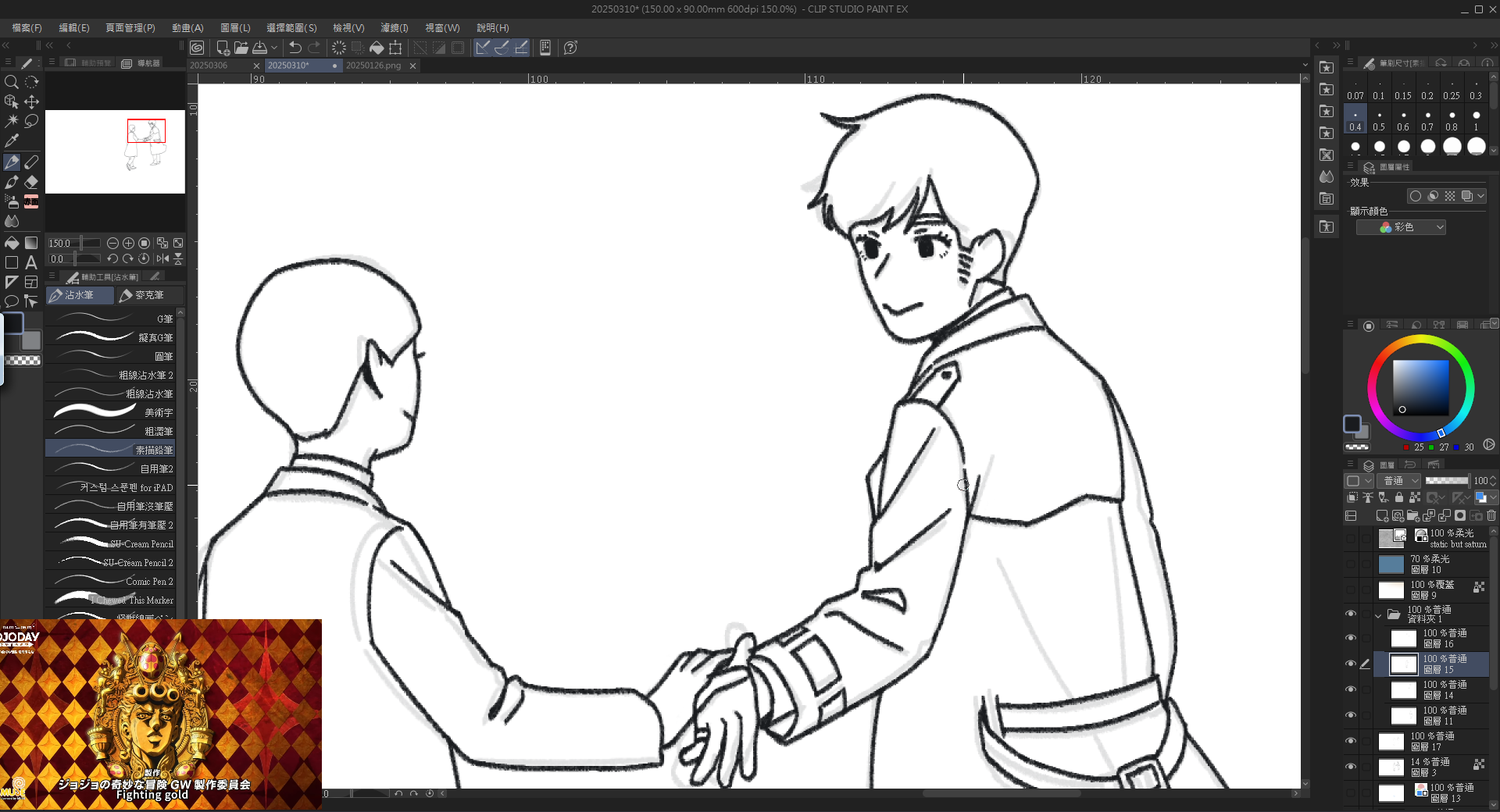The image size is (1500, 812).
Task: Show layer 圖層 10
Action: click(x=1350, y=564)
